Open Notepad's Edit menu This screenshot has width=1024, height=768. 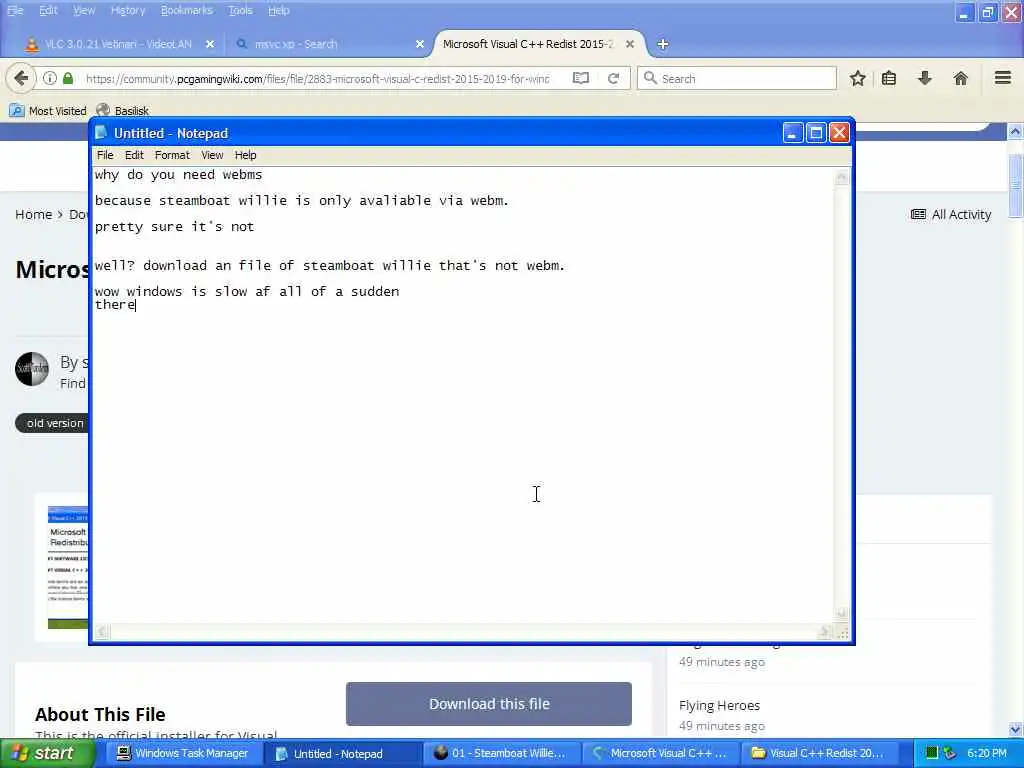coord(134,155)
